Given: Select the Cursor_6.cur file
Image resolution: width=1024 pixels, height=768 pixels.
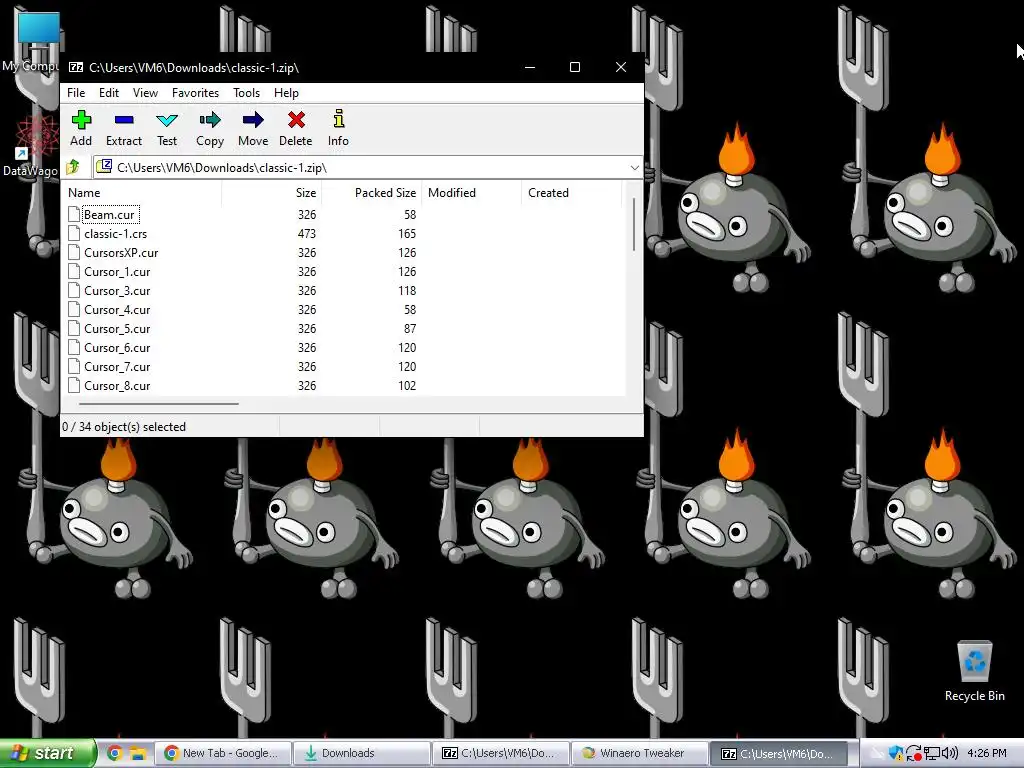Looking at the screenshot, I should coord(117,347).
